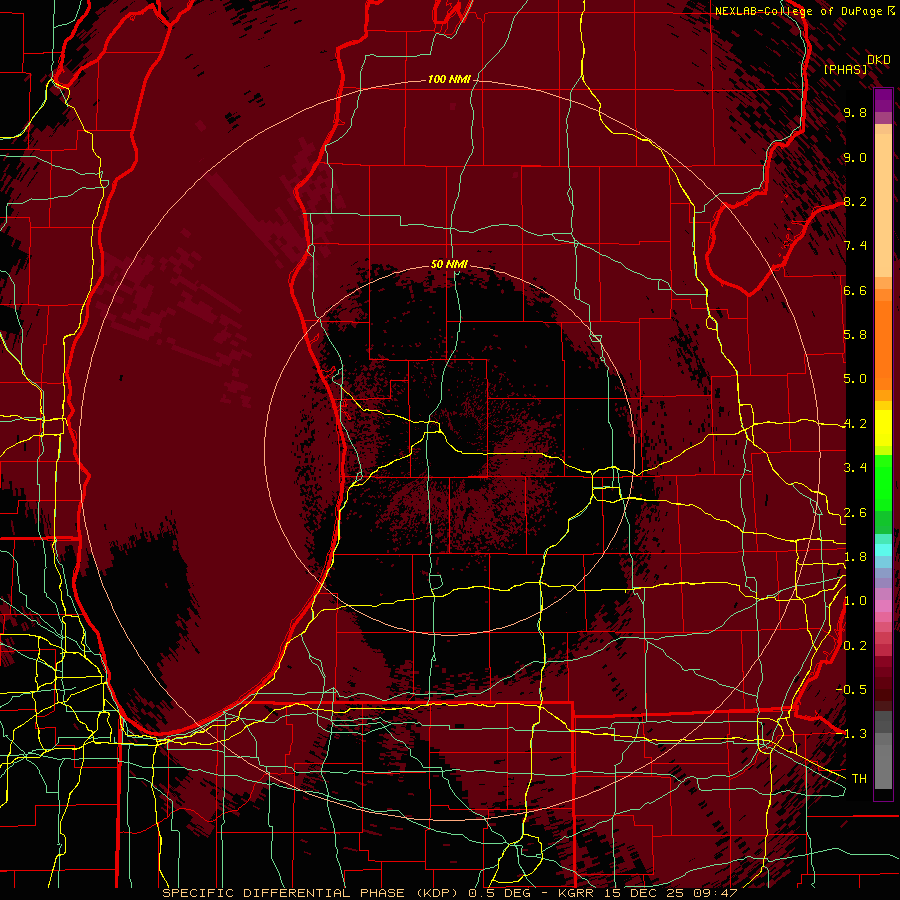This screenshot has height=900, width=900.
Task: Select the bright green swatch on the color bar
Action: 883,485
